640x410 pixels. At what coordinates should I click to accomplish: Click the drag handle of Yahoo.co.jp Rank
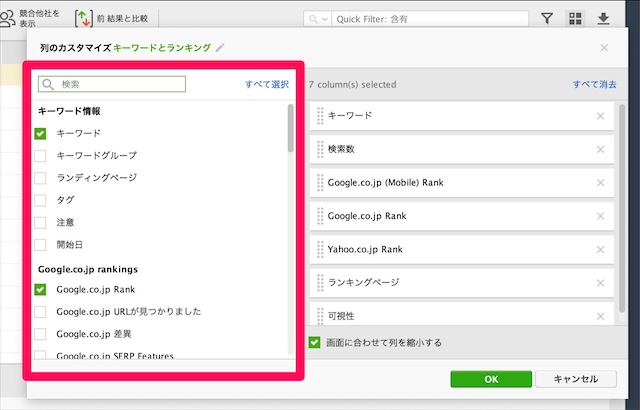(320, 250)
